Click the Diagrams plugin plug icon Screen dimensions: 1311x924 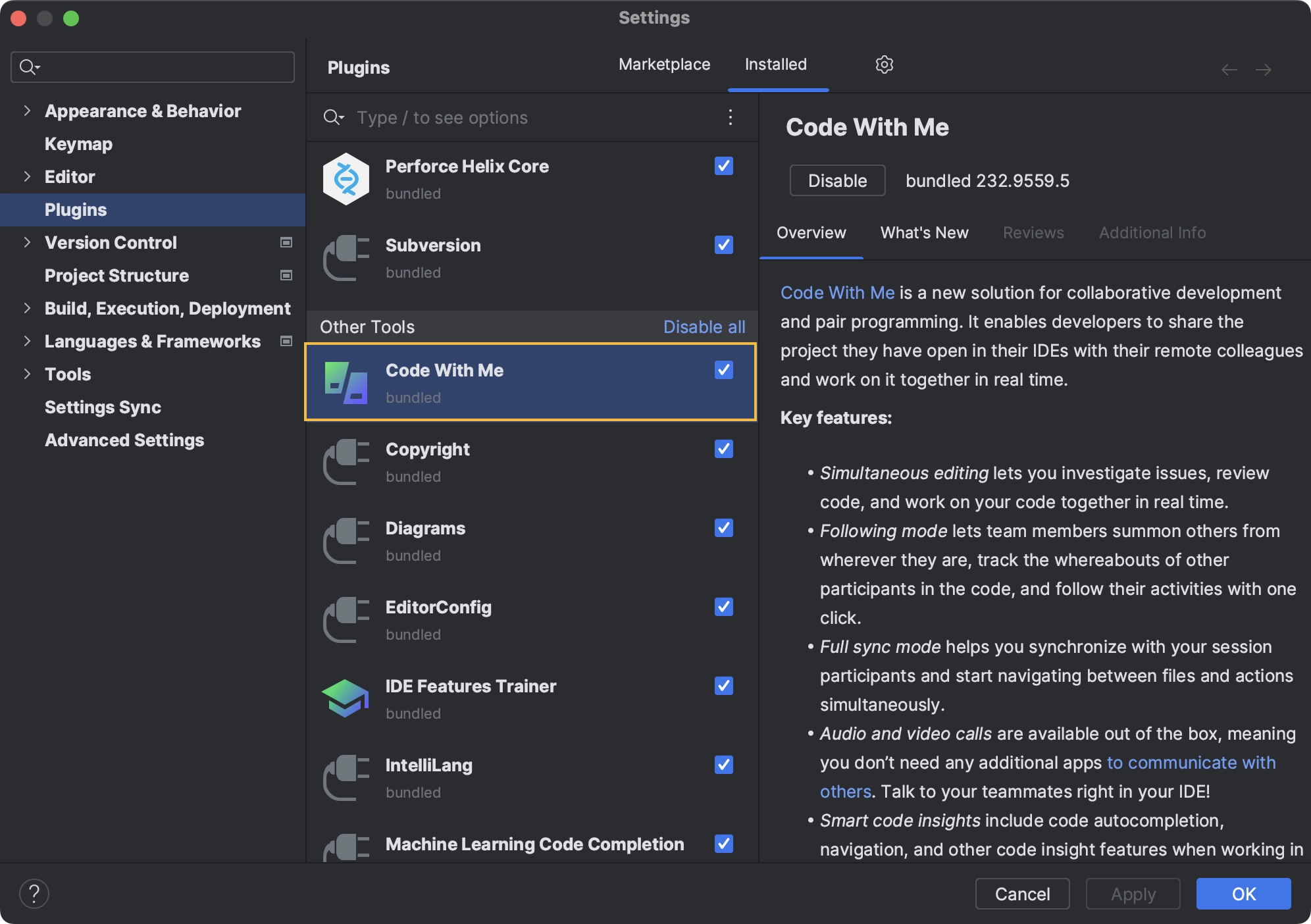tap(346, 541)
